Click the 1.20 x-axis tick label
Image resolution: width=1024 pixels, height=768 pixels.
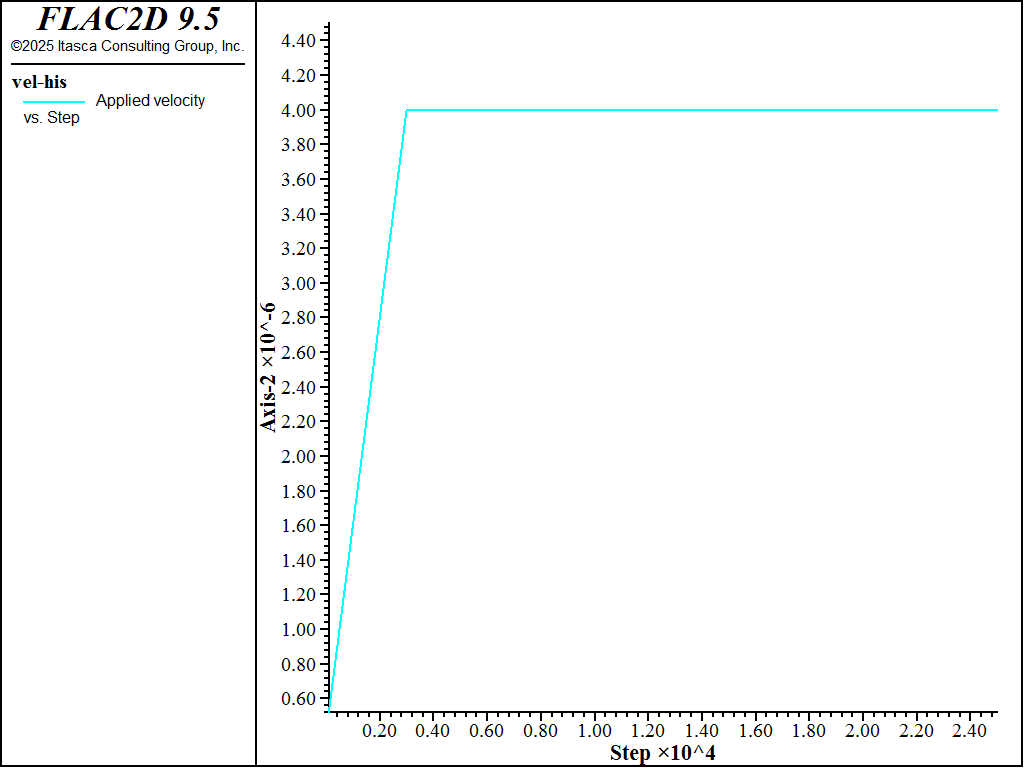pos(648,731)
